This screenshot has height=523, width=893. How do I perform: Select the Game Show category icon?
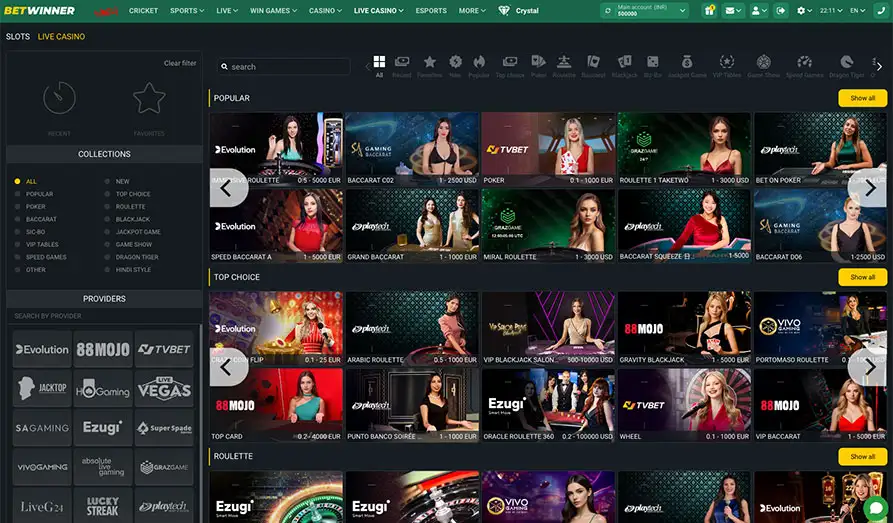coord(764,62)
